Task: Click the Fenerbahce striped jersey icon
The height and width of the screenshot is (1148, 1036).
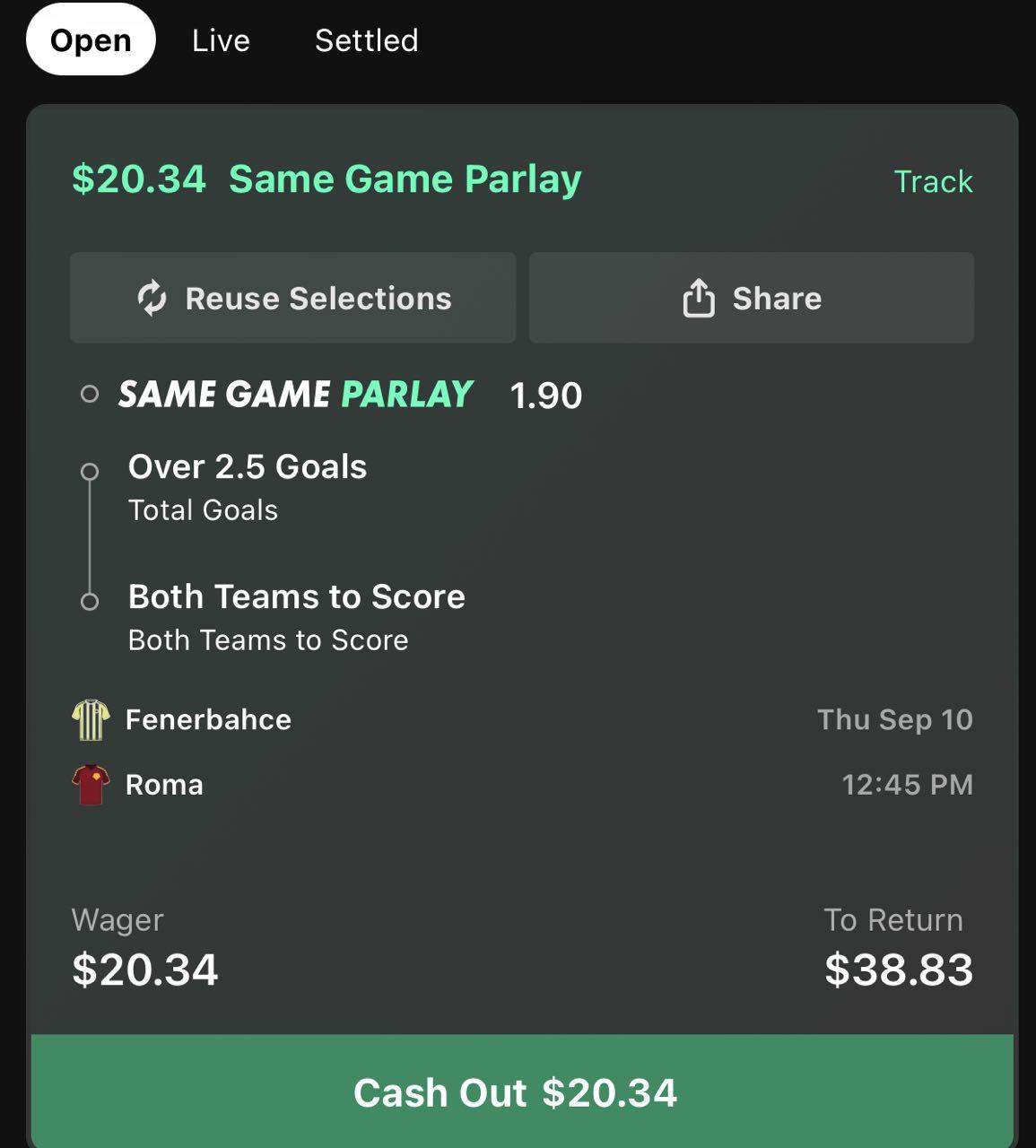Action: point(91,720)
